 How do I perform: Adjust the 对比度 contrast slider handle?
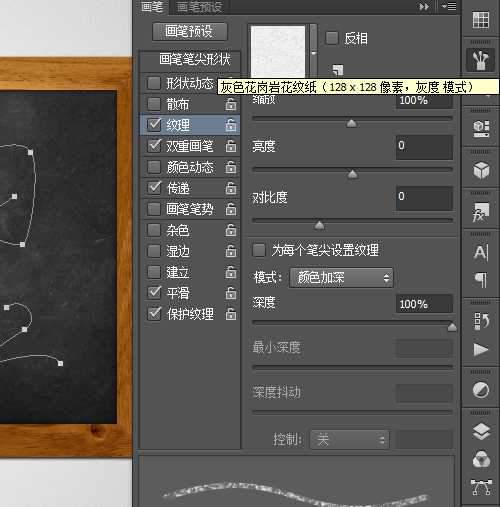[x=319, y=226]
